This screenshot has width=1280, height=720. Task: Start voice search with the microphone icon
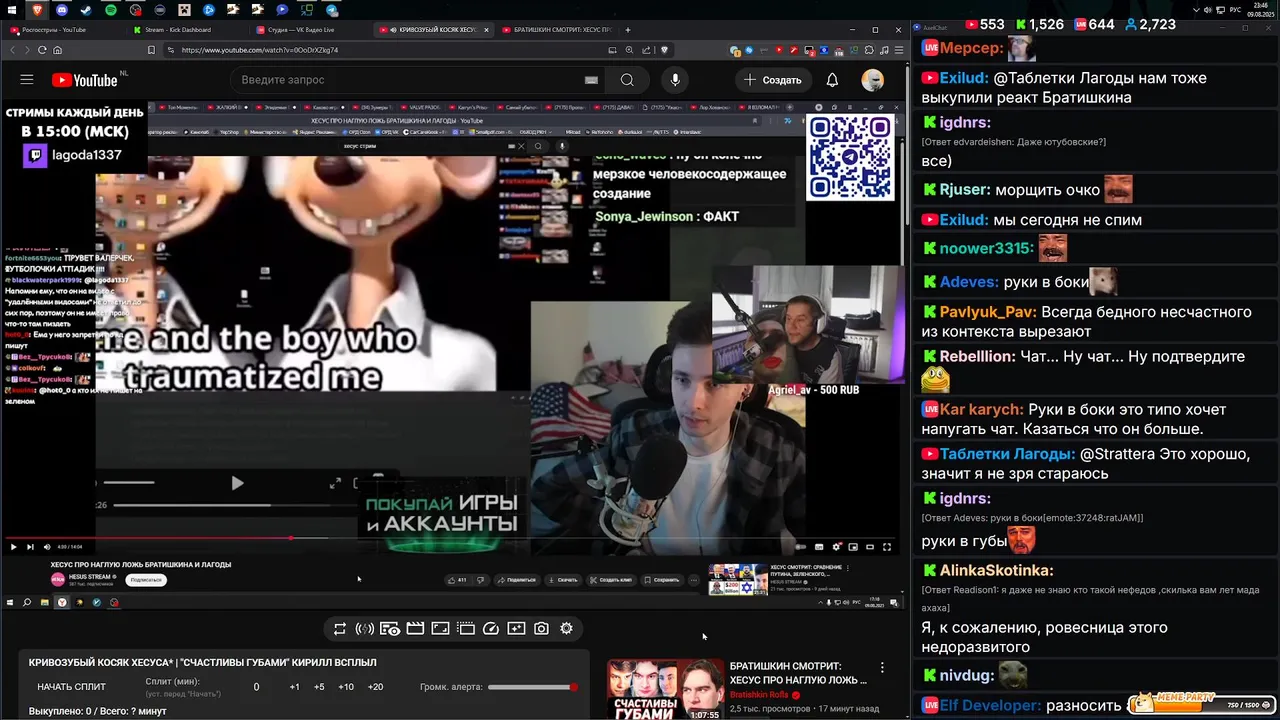pyautogui.click(x=675, y=80)
